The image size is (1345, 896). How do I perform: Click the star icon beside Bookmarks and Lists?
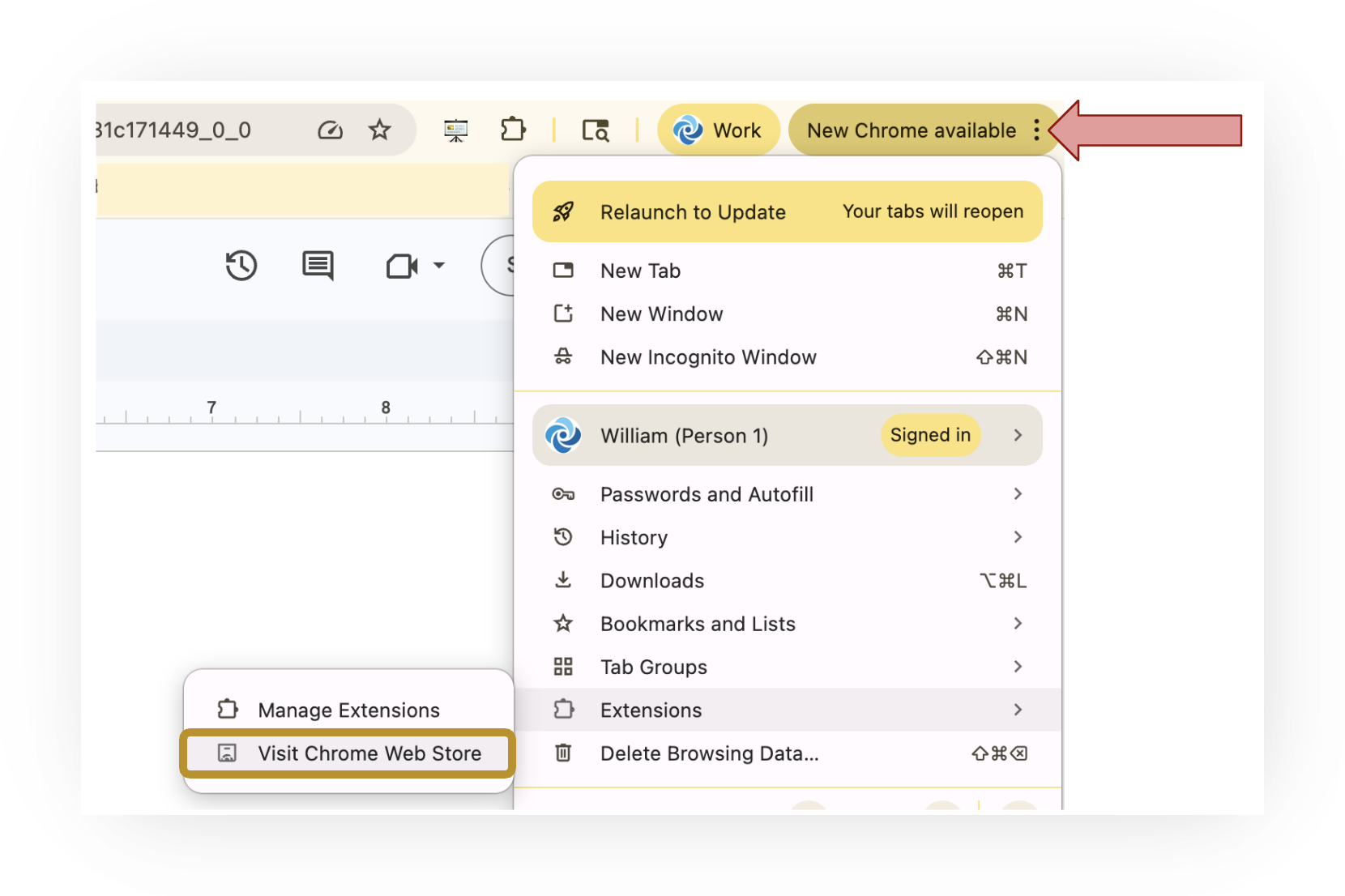click(563, 623)
